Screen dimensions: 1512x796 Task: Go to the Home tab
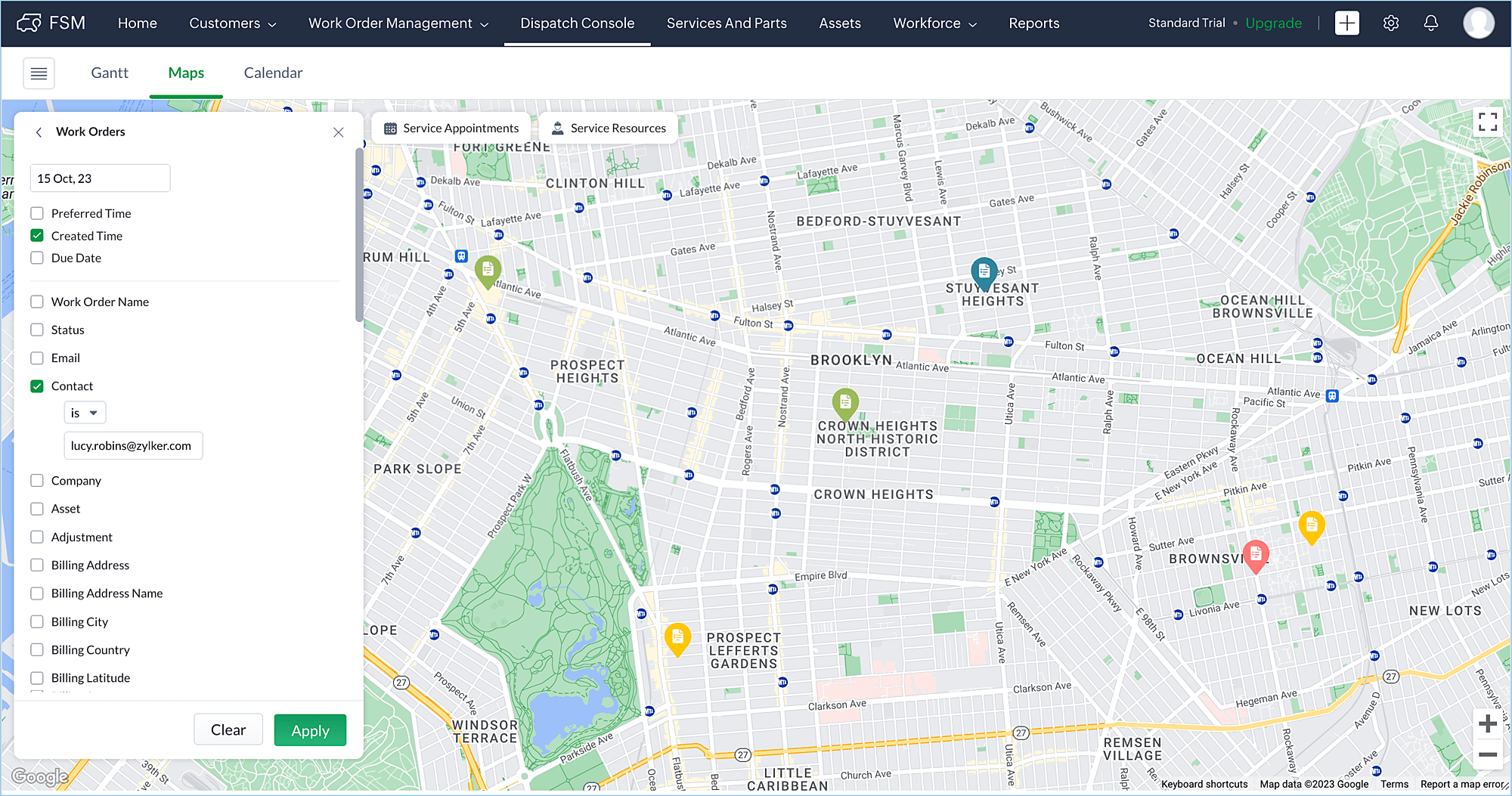138,23
